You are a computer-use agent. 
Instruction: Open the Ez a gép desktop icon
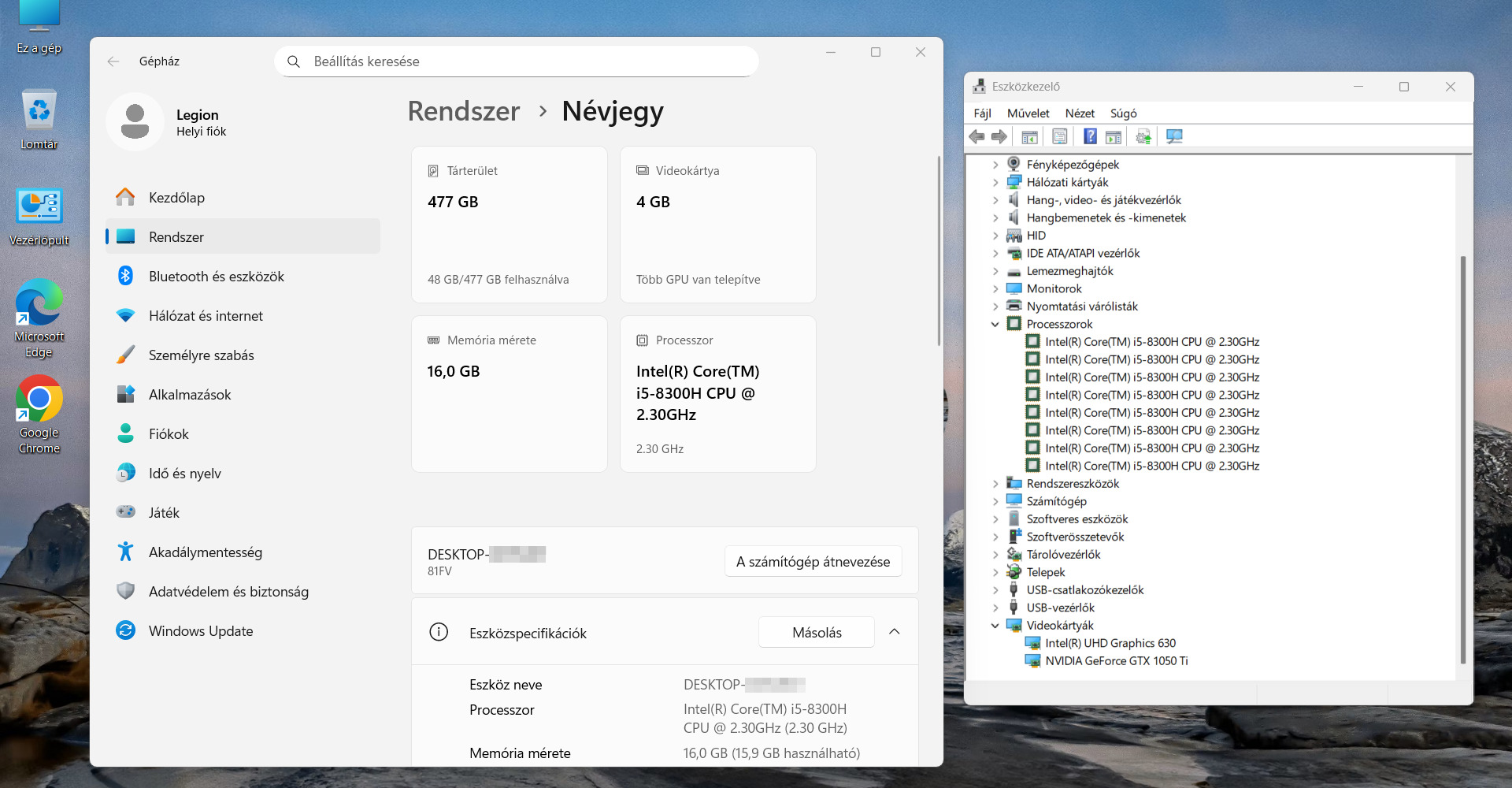pos(39,28)
